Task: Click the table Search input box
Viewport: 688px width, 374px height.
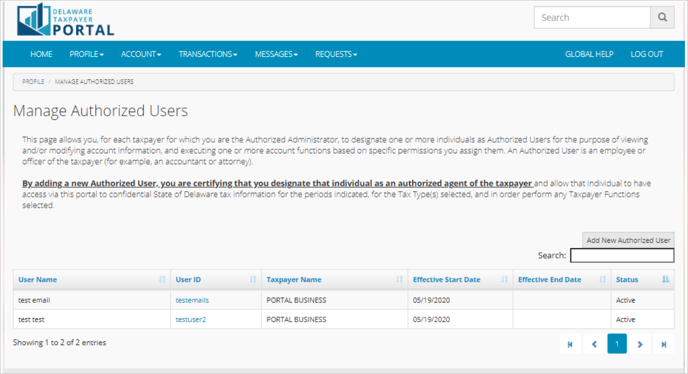Action: pos(622,255)
